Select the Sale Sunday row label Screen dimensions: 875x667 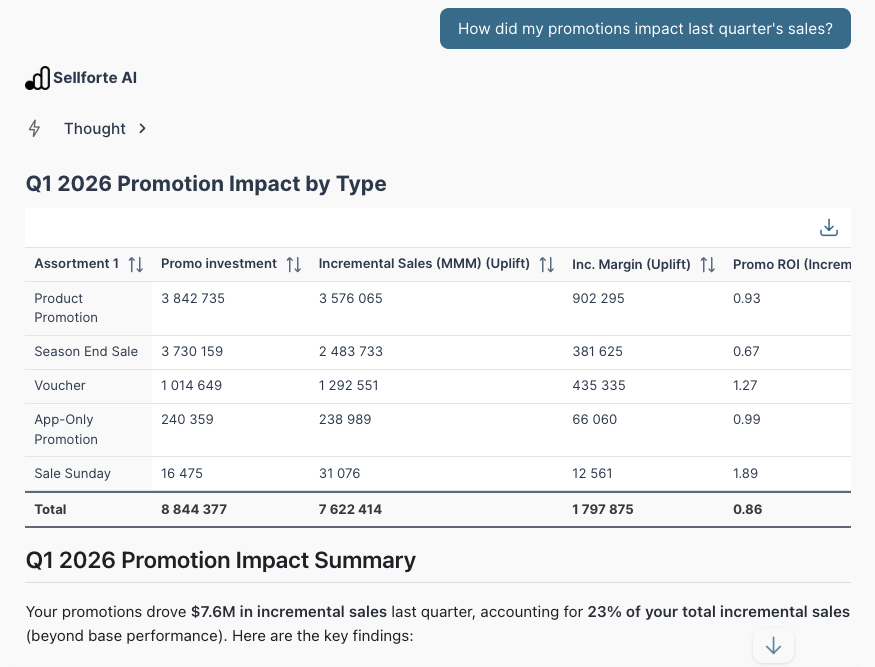point(73,473)
